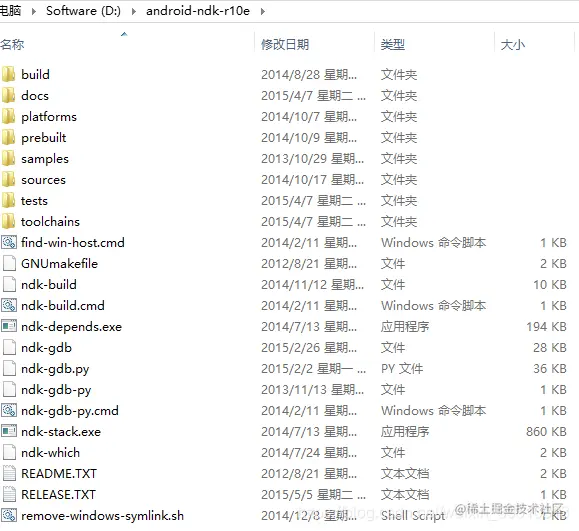Select the platforms folder icon
Viewport: 579px width, 531px height.
pos(8,116)
